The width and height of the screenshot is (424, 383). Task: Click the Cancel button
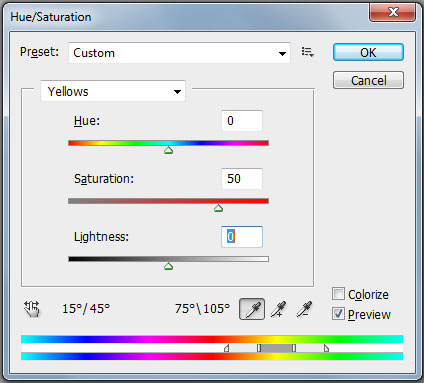(368, 80)
